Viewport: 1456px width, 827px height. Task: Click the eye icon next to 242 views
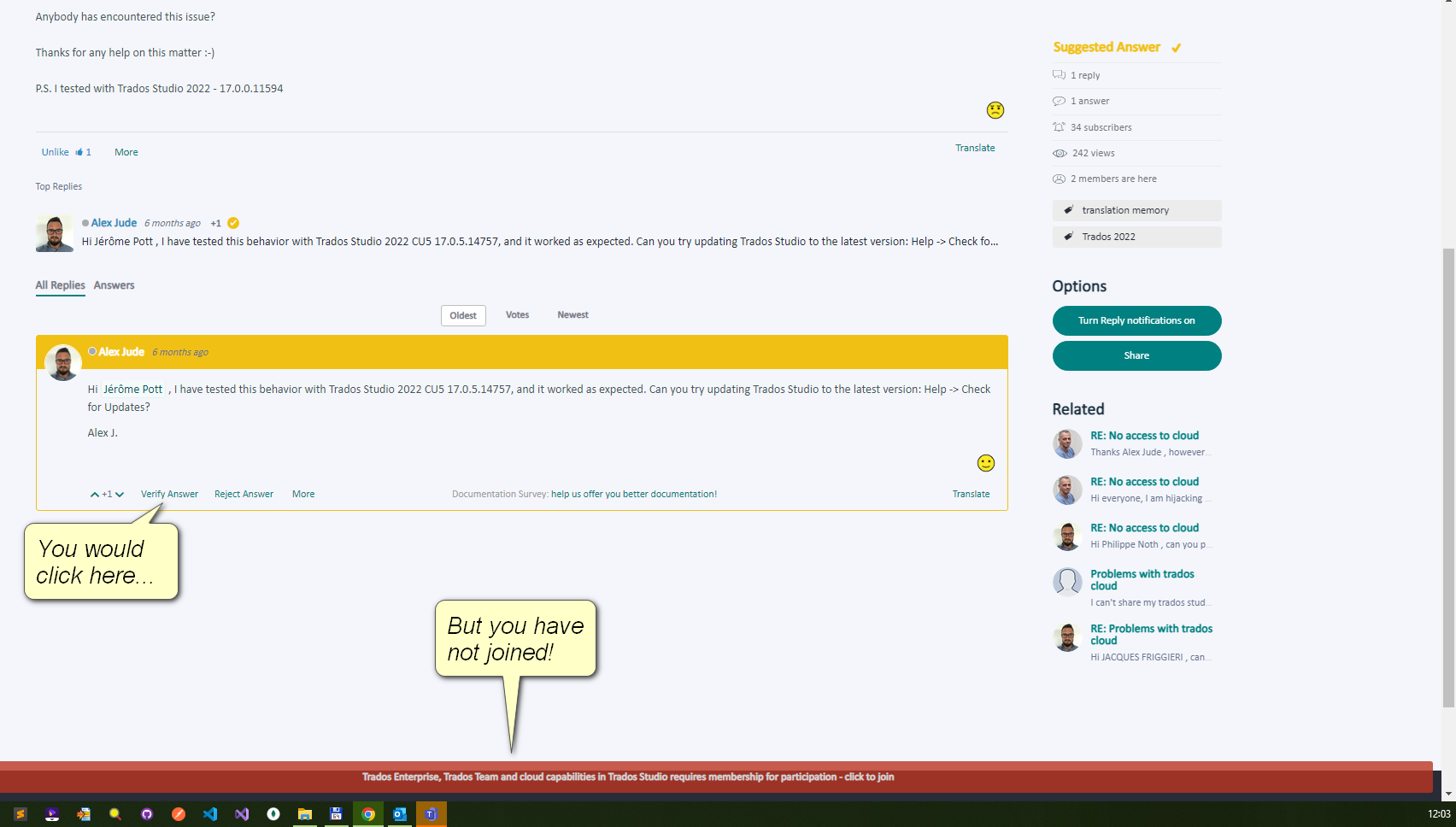click(x=1060, y=153)
